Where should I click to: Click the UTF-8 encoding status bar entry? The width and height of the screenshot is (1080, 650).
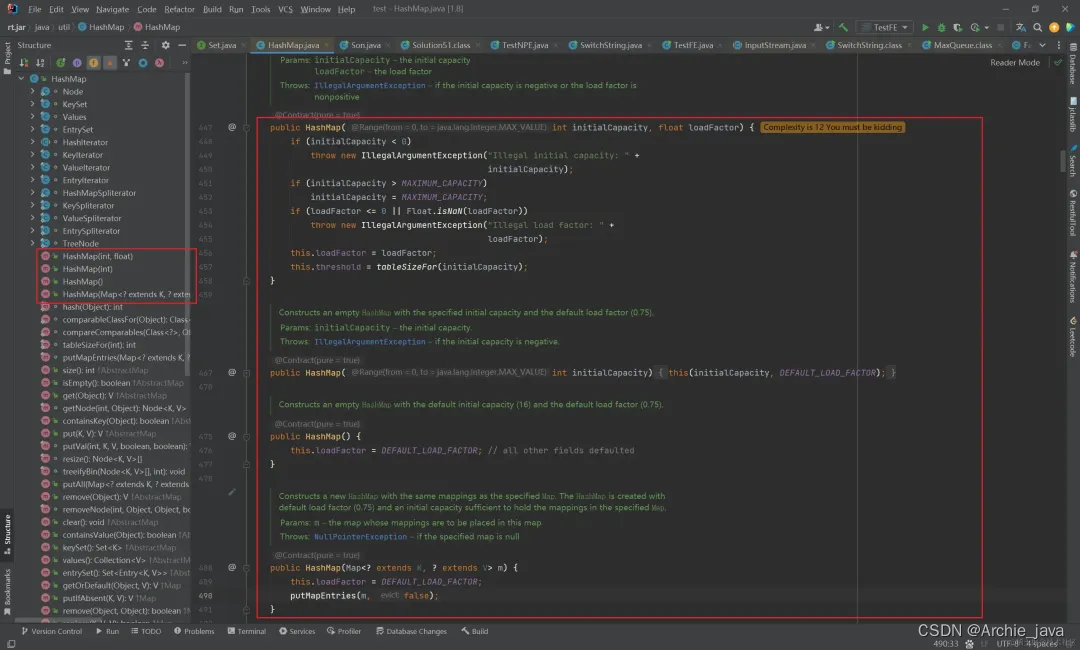tap(1006, 644)
